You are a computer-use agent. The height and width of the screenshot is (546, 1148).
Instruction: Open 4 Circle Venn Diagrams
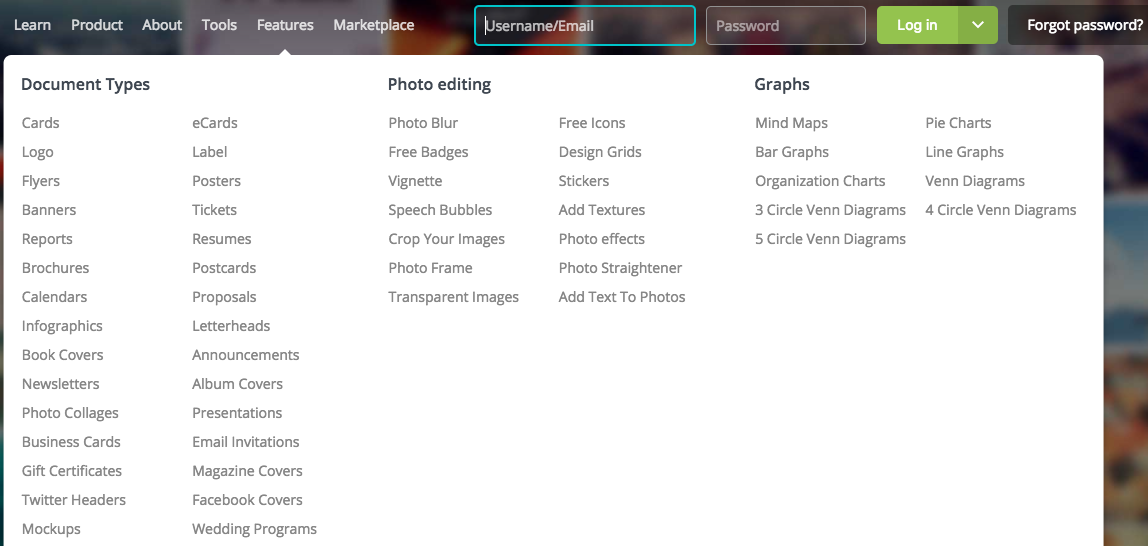tap(1000, 210)
